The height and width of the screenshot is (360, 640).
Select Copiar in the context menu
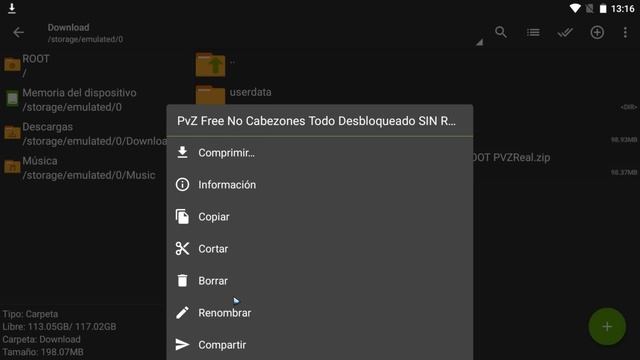click(x=320, y=217)
